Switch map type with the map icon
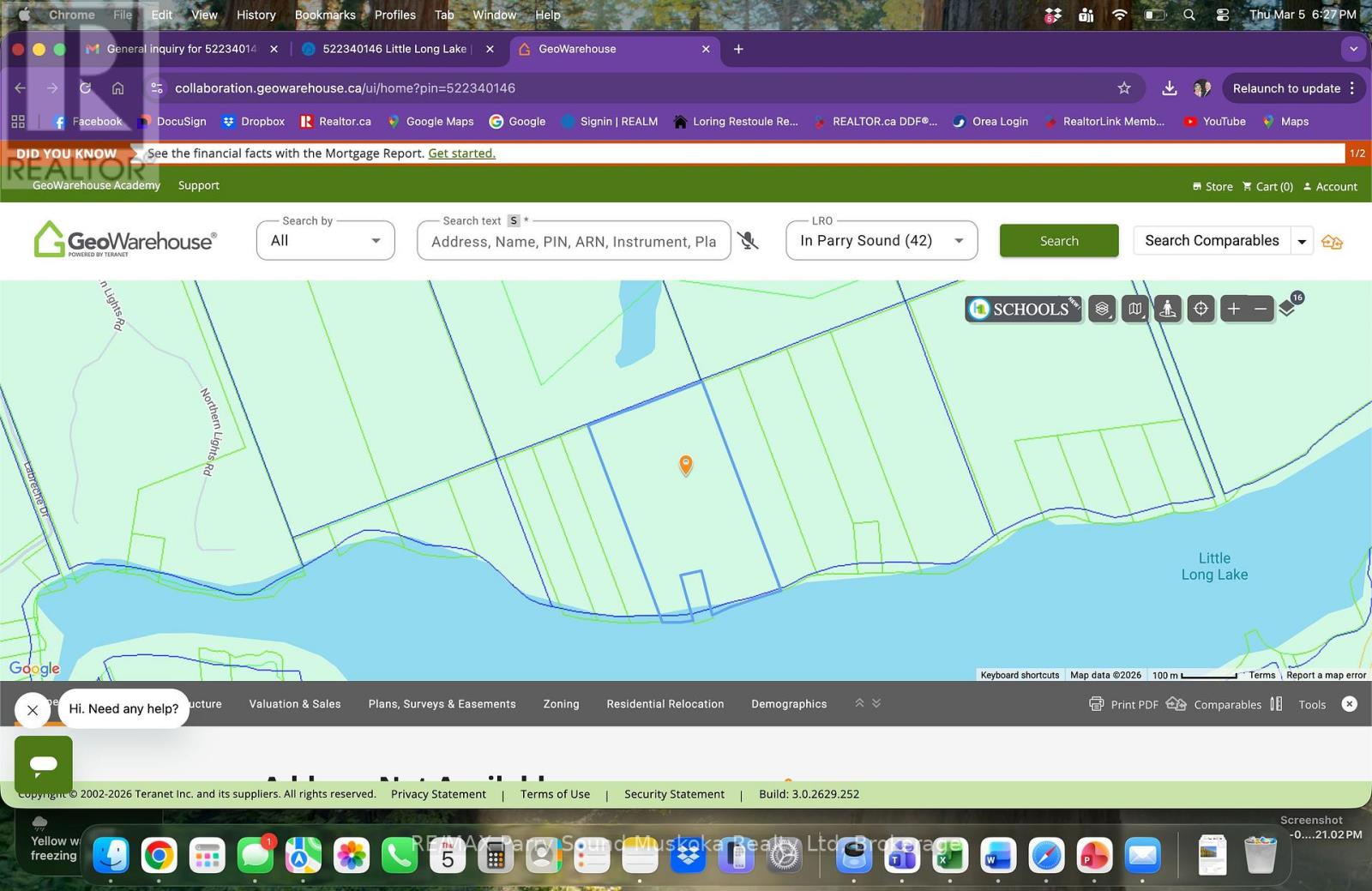Screen dimensions: 1372x891 coord(1135,309)
